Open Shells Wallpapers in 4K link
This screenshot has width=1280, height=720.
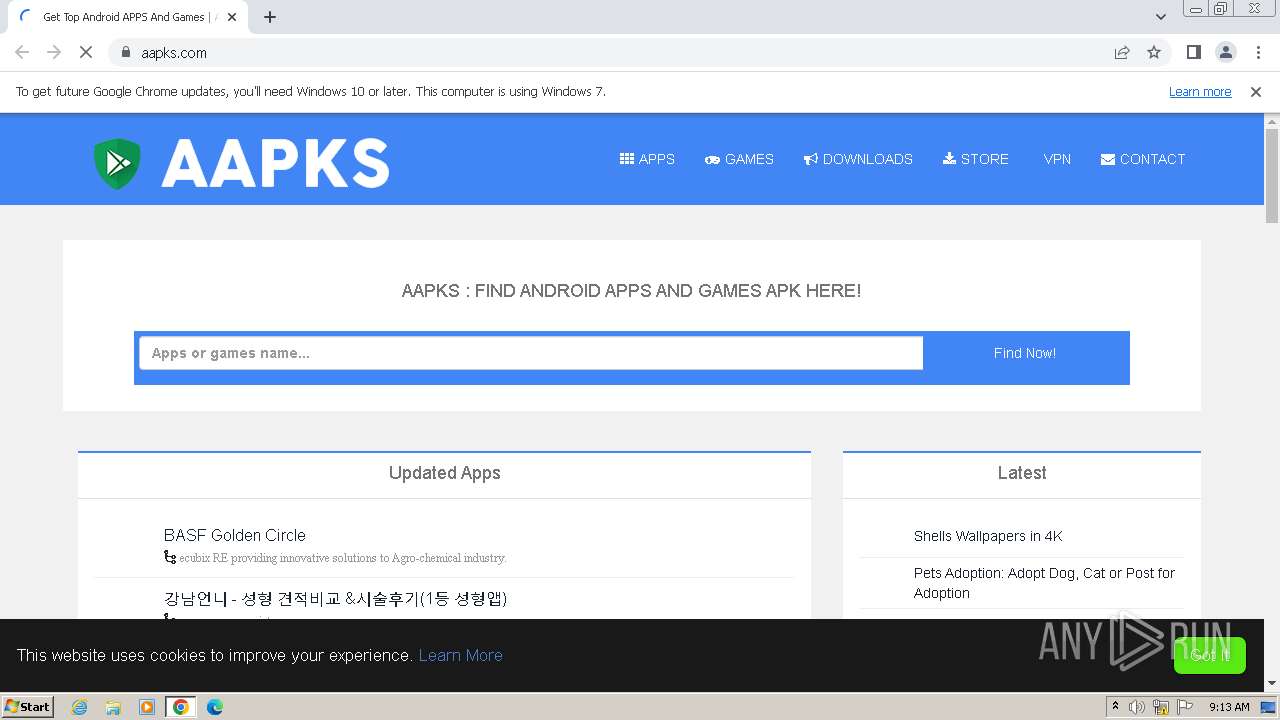point(988,536)
